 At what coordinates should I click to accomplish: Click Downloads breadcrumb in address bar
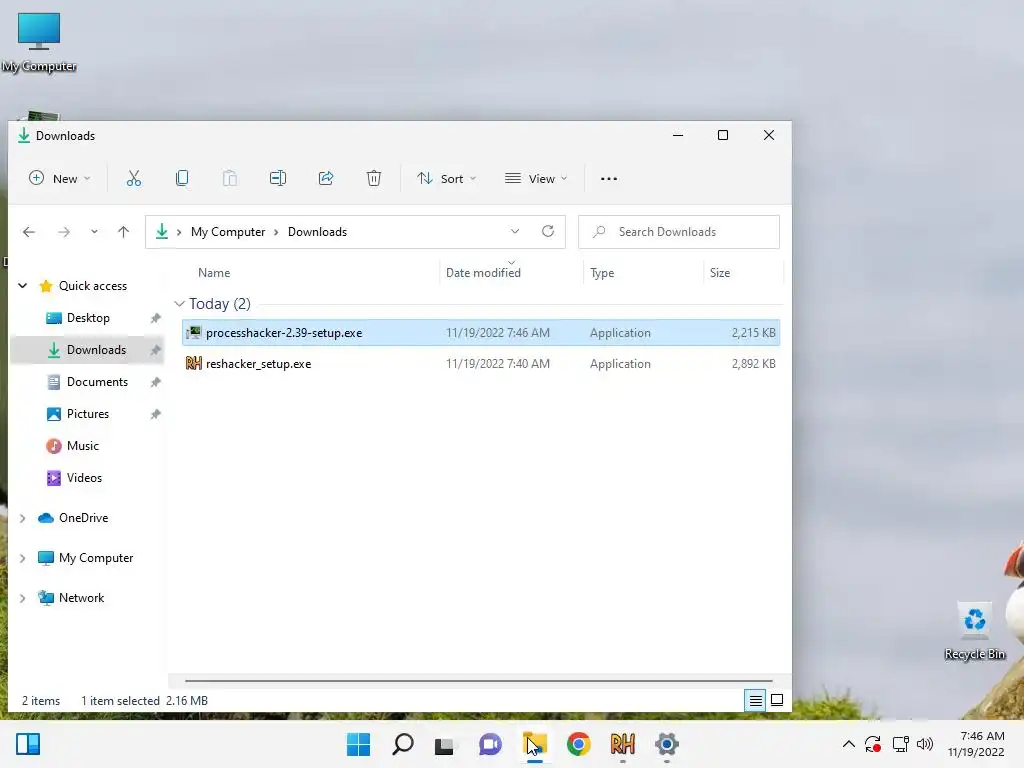[x=317, y=232]
